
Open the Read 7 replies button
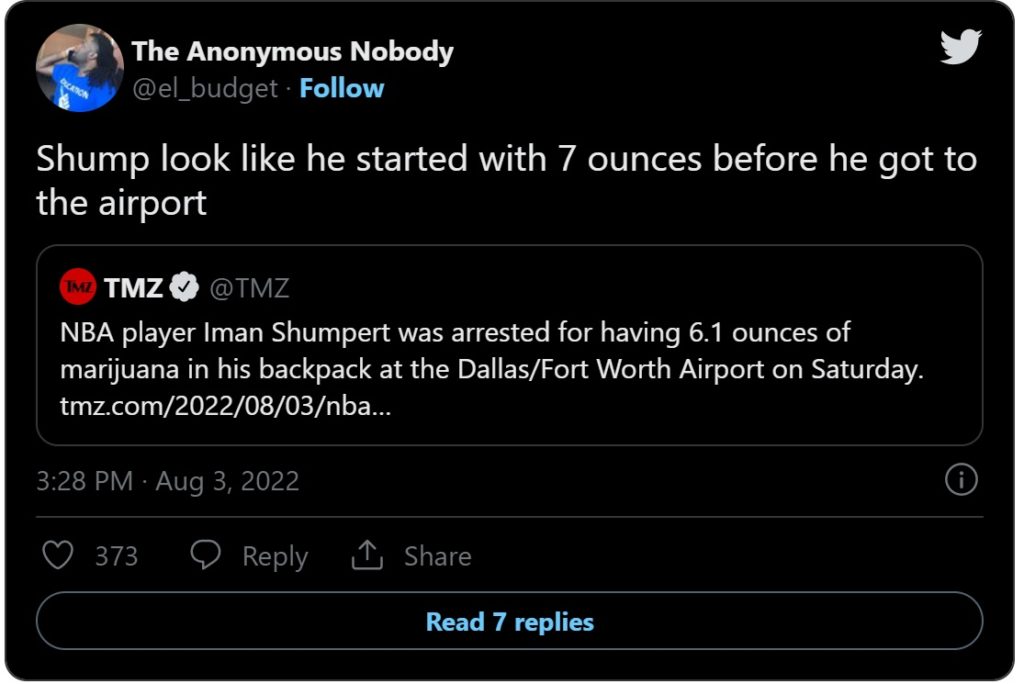coord(509,622)
